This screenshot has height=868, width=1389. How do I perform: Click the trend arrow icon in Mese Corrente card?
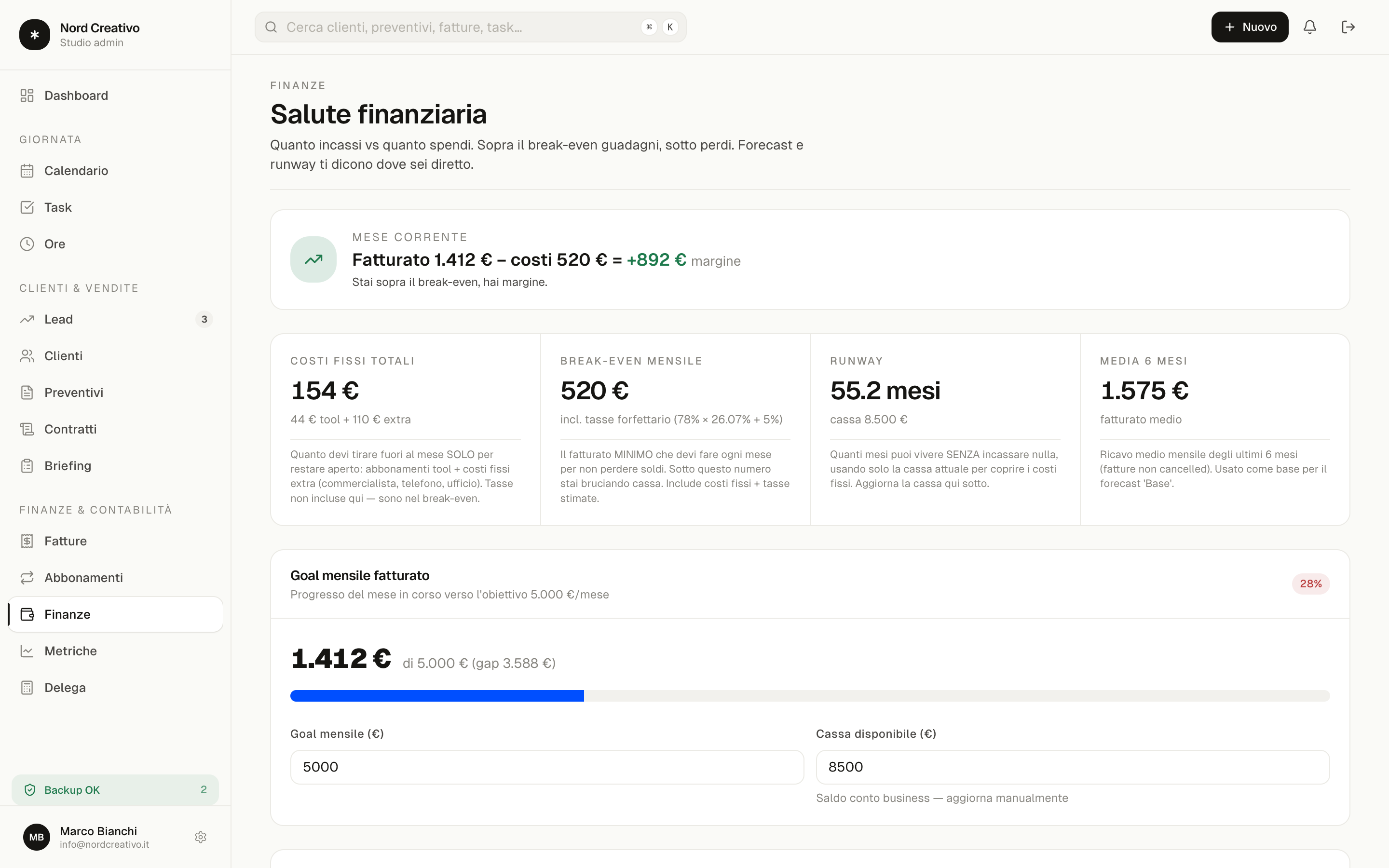tap(313, 259)
